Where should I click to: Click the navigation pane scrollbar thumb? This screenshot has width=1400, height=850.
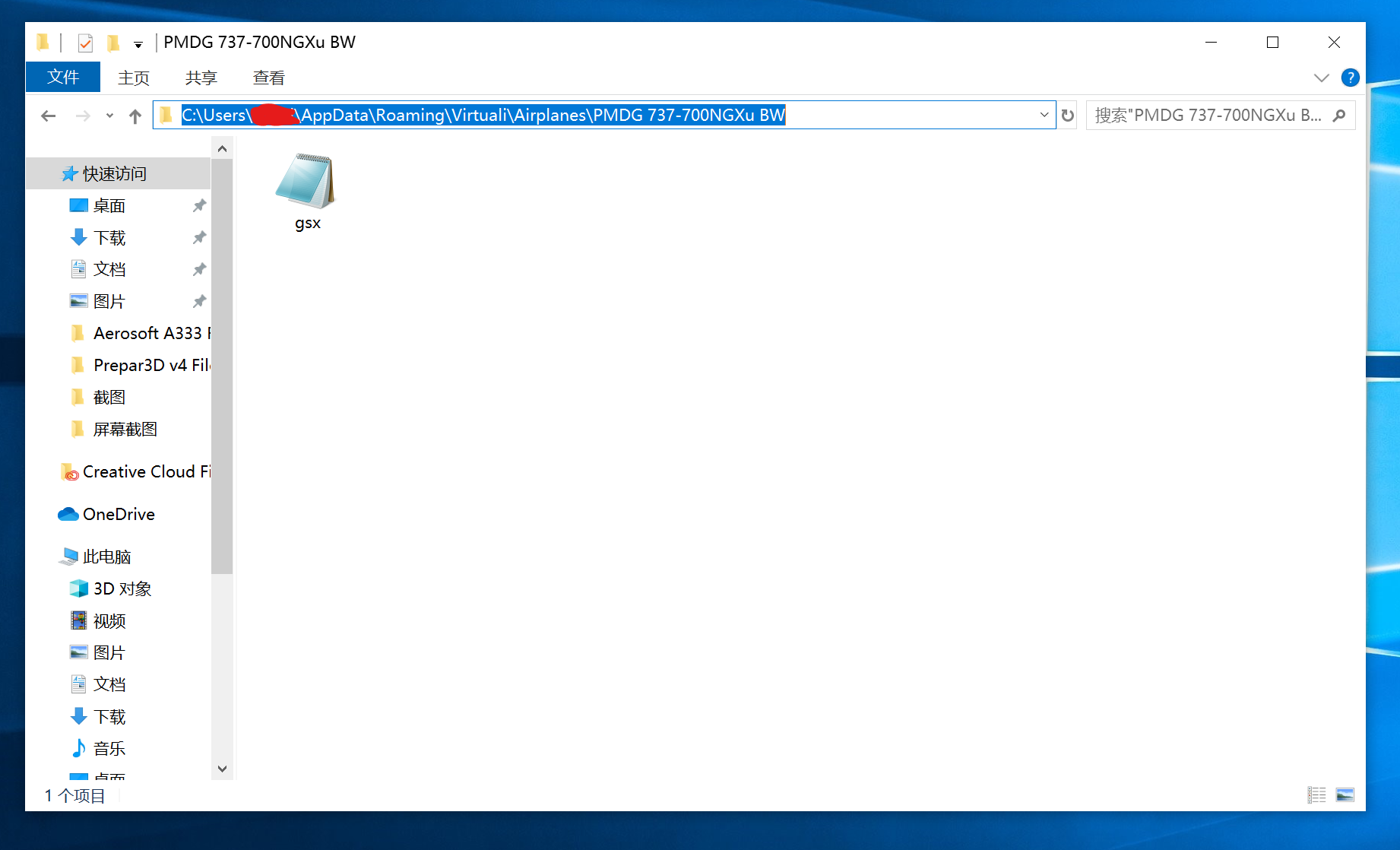[222, 366]
